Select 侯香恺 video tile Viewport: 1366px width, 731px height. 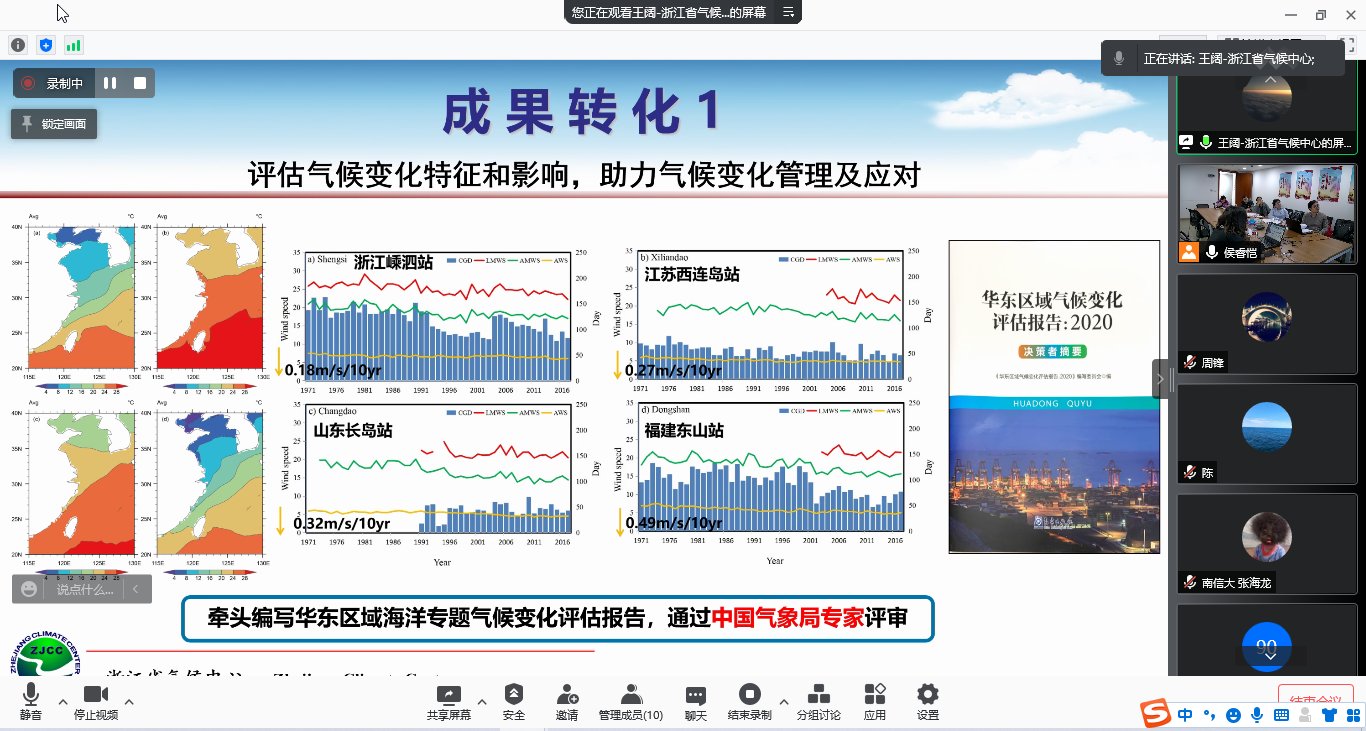click(x=1267, y=214)
